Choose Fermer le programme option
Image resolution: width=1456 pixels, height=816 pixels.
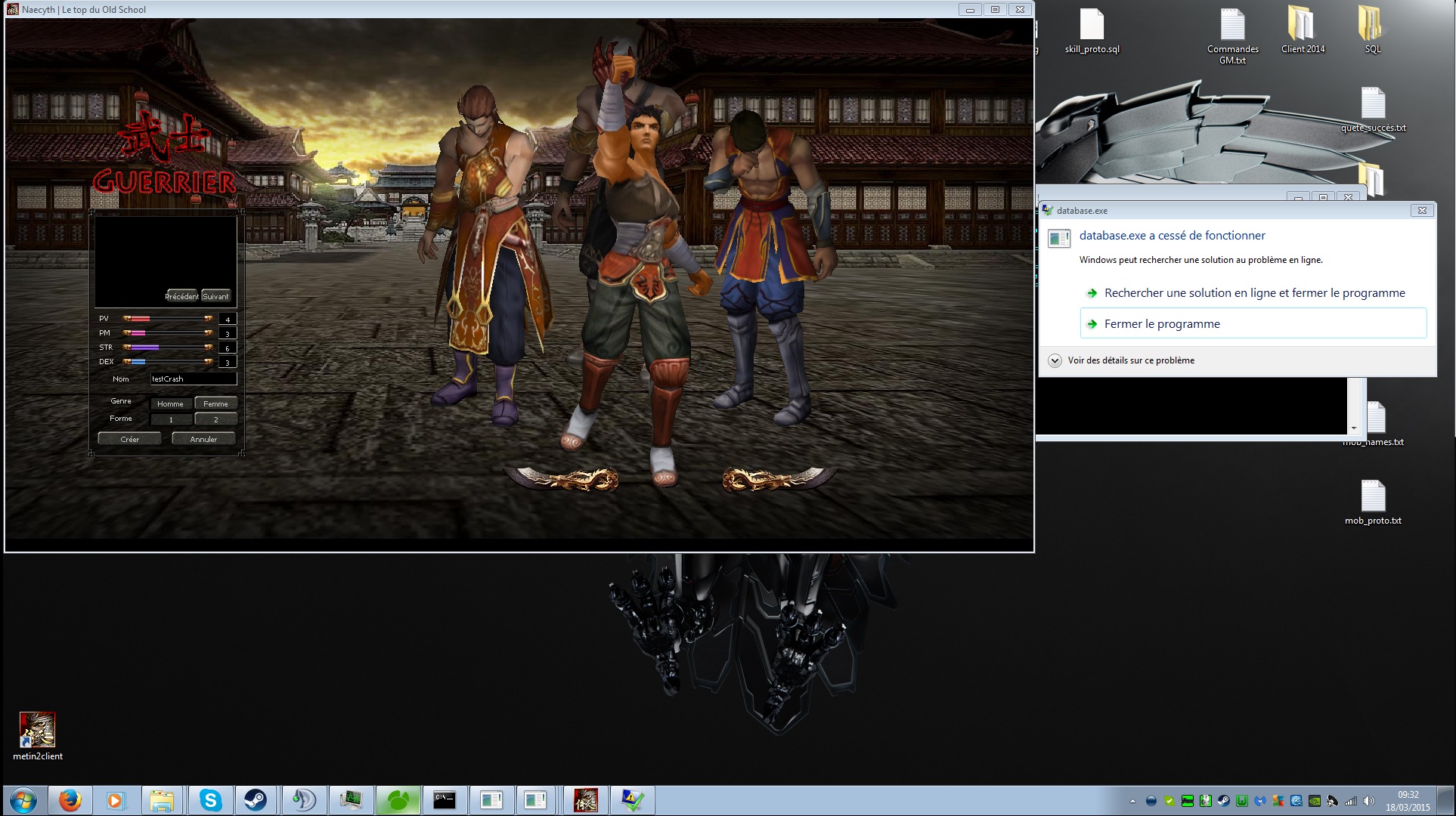pyautogui.click(x=1253, y=323)
